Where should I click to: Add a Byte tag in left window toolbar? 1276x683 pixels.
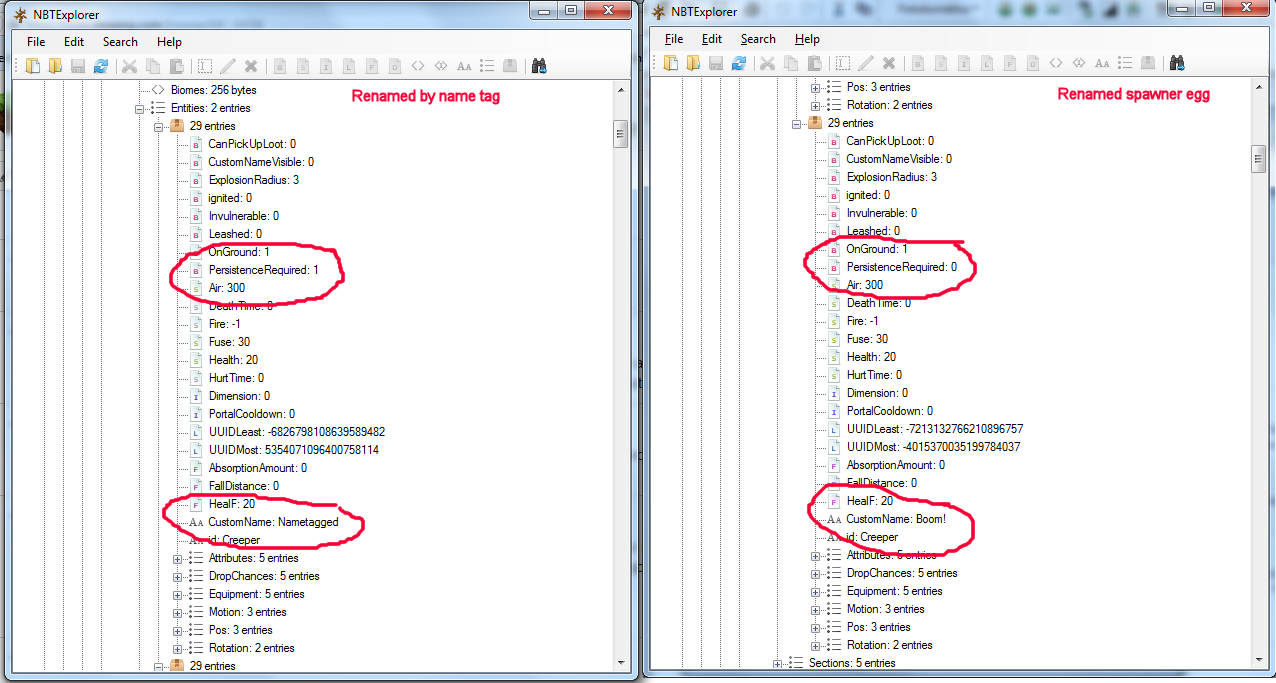pyautogui.click(x=280, y=66)
